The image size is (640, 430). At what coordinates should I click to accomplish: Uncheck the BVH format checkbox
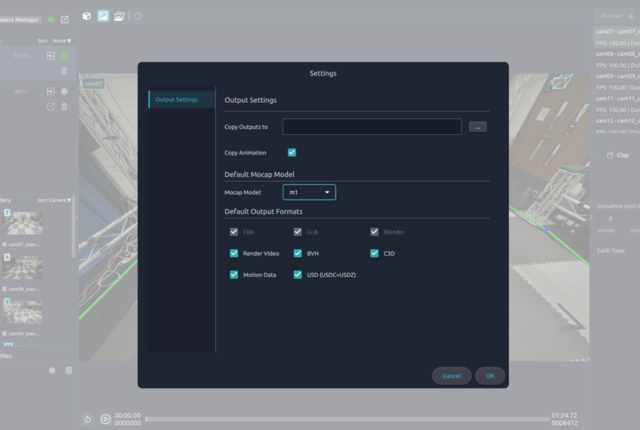click(x=298, y=253)
